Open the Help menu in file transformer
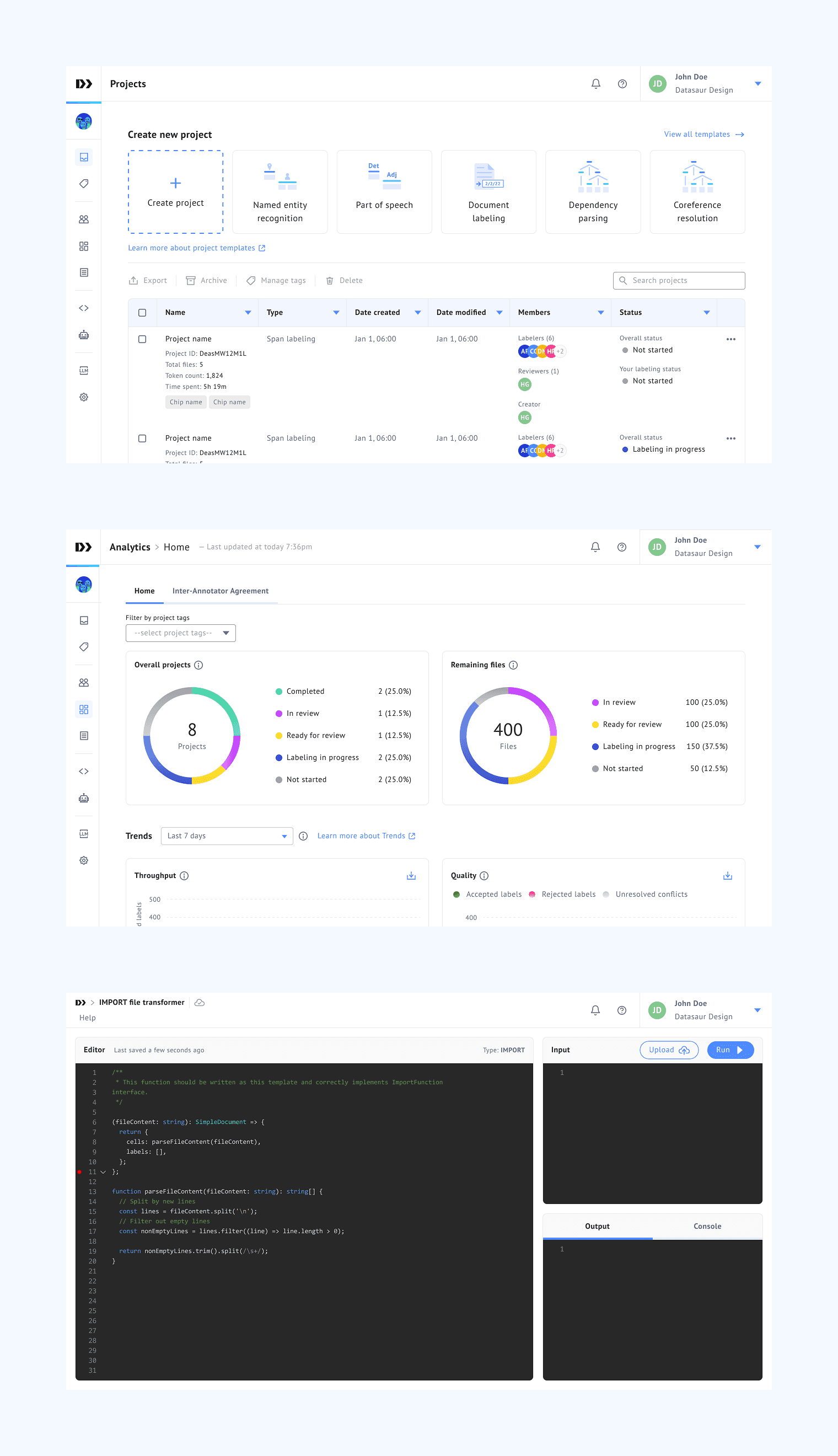Viewport: 838px width, 1456px height. [x=88, y=1018]
